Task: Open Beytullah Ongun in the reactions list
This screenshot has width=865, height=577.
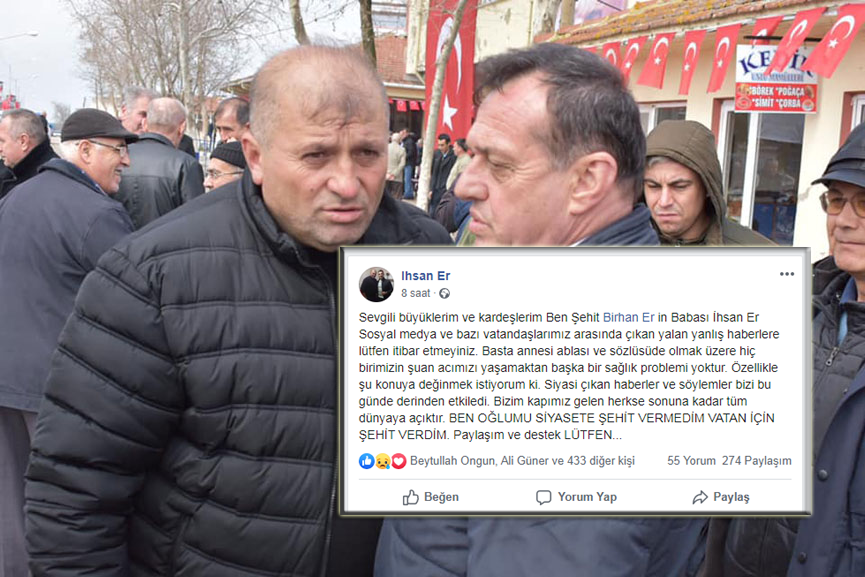Action: [452, 461]
